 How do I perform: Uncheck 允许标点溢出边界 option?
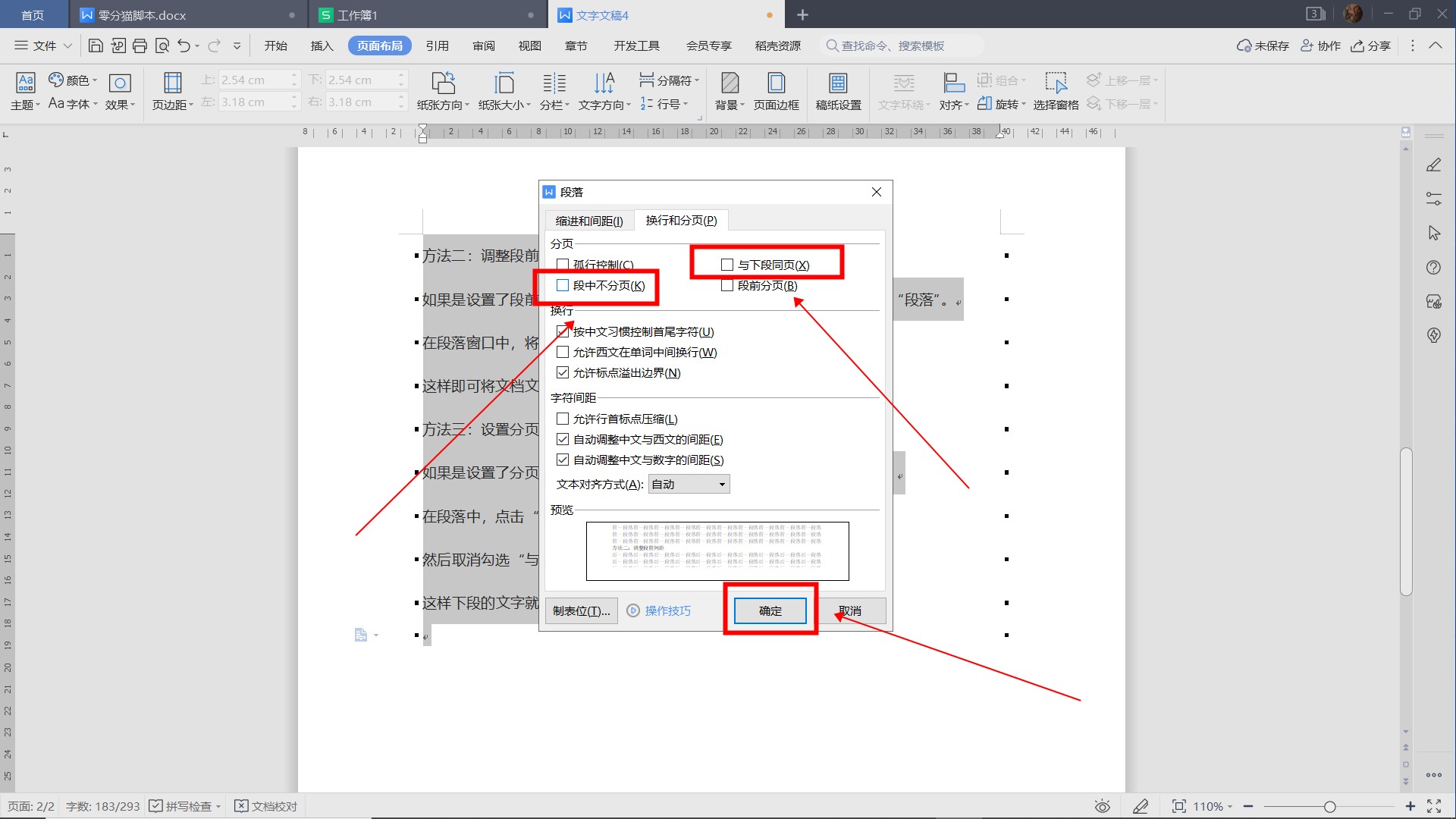[563, 373]
